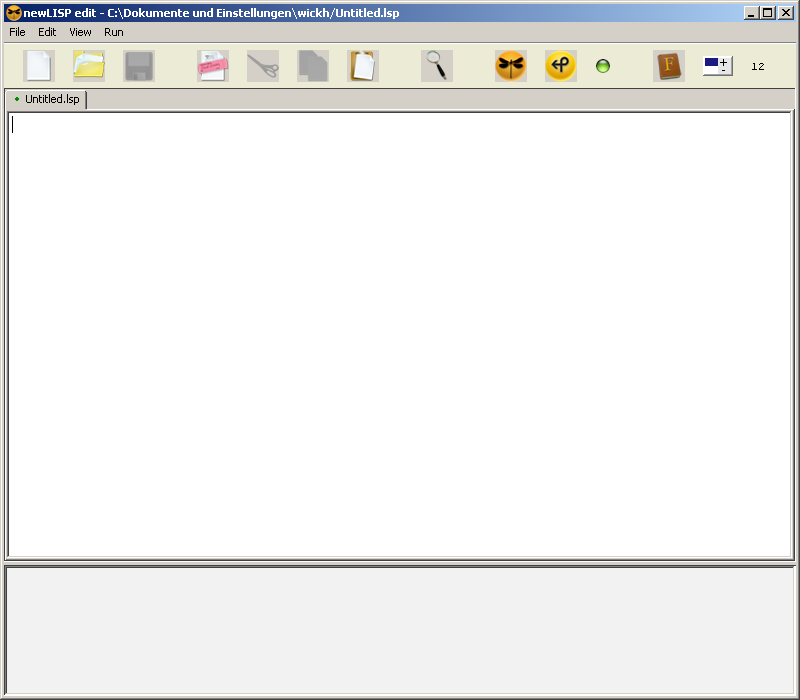Open the brown F font book icon
This screenshot has height=700, width=800.
[669, 66]
